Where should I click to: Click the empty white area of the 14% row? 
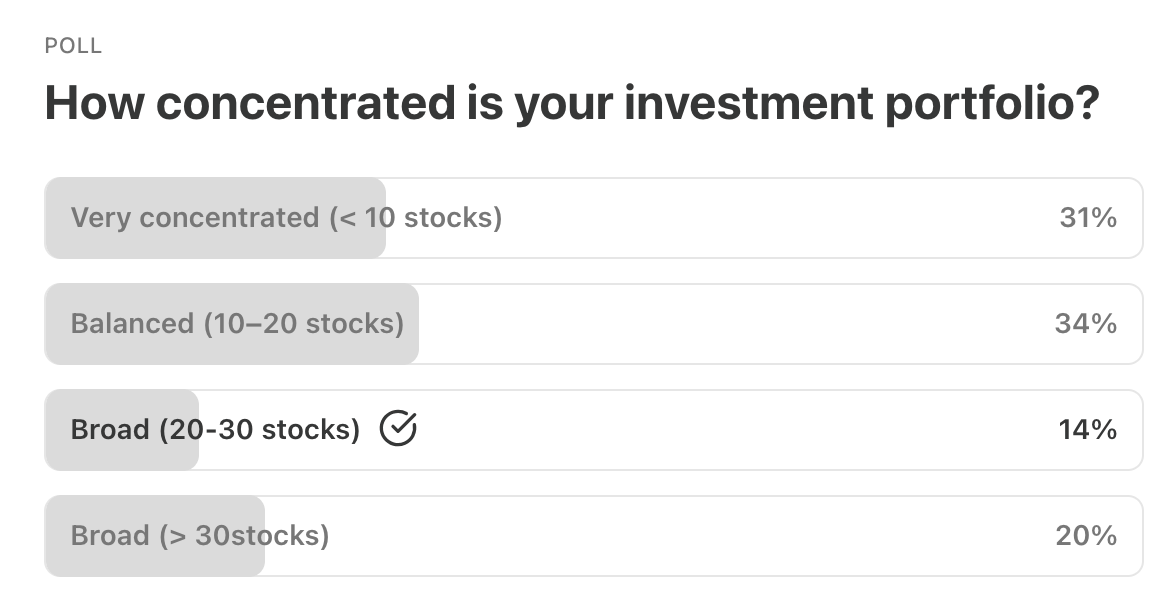point(730,430)
